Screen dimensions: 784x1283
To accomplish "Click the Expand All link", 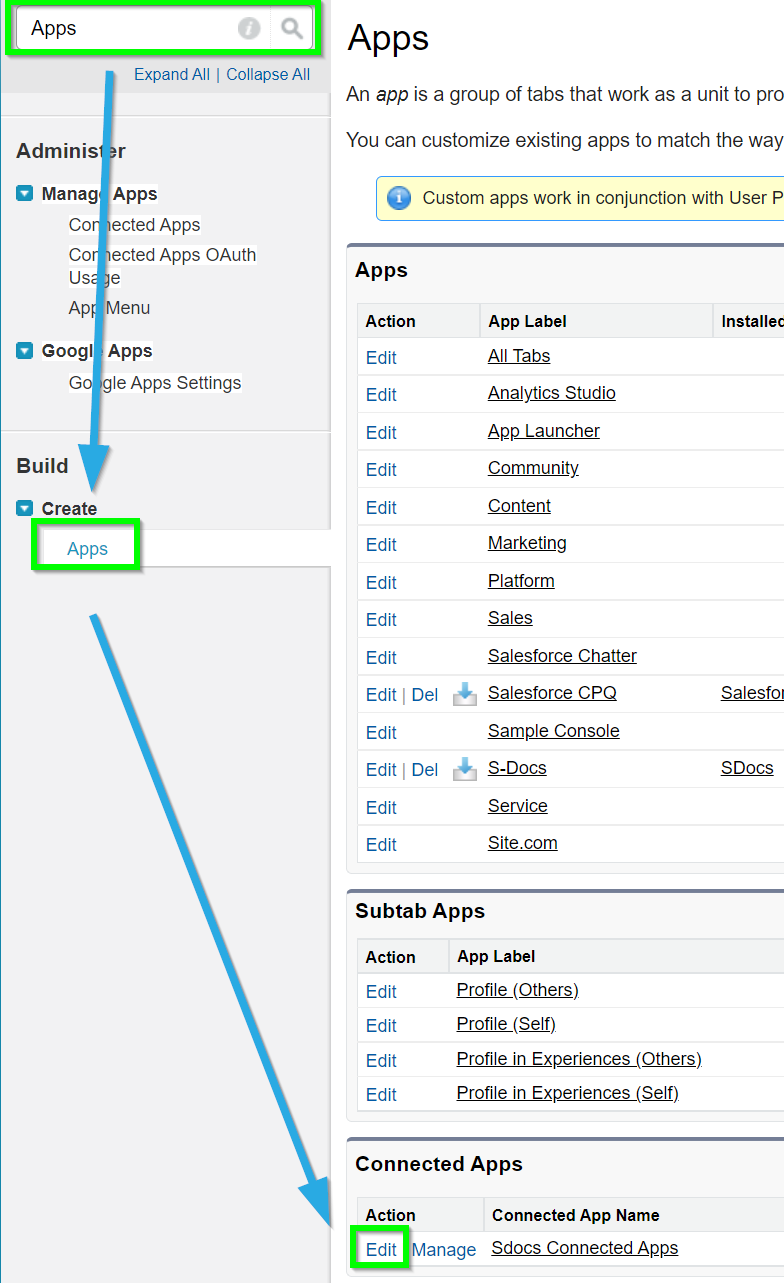I will 172,74.
